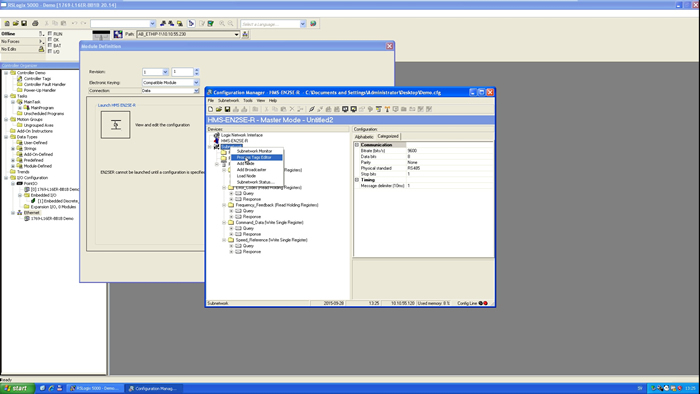
Task: Switch to RSLogix 5000 taskbar button
Action: click(95, 388)
